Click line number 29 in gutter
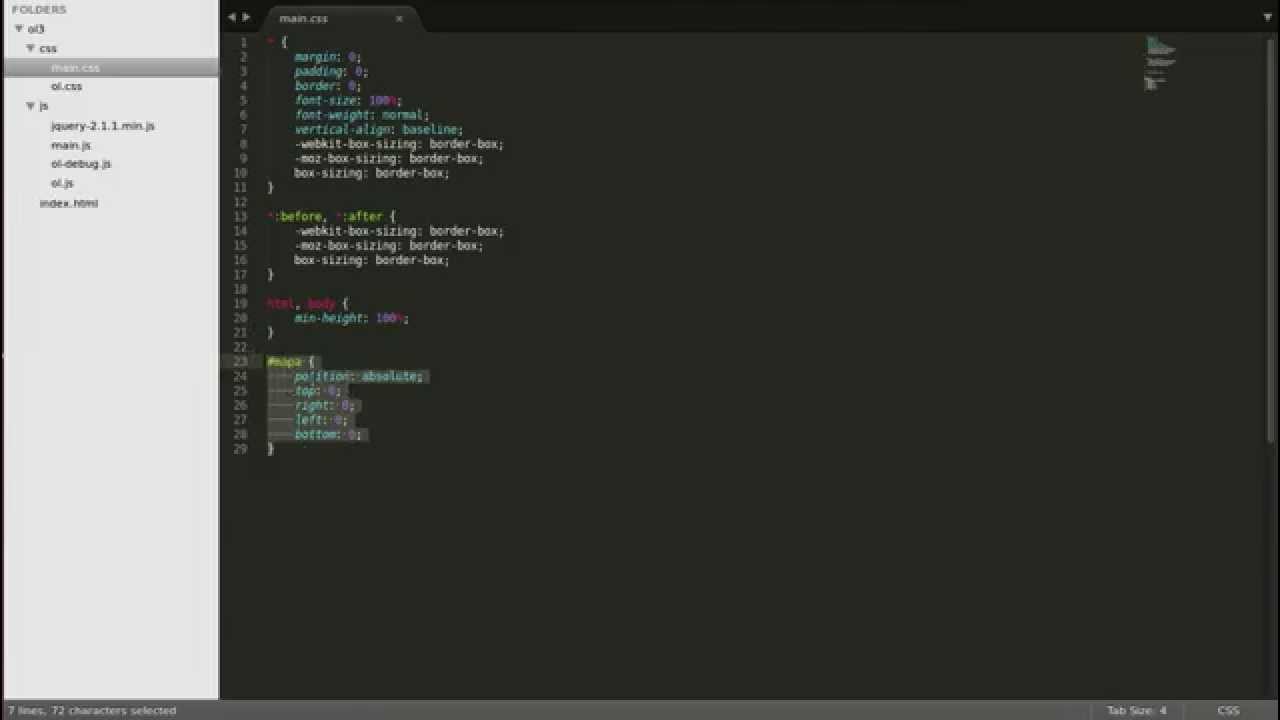Screen dimensions: 1280x720 240,449
